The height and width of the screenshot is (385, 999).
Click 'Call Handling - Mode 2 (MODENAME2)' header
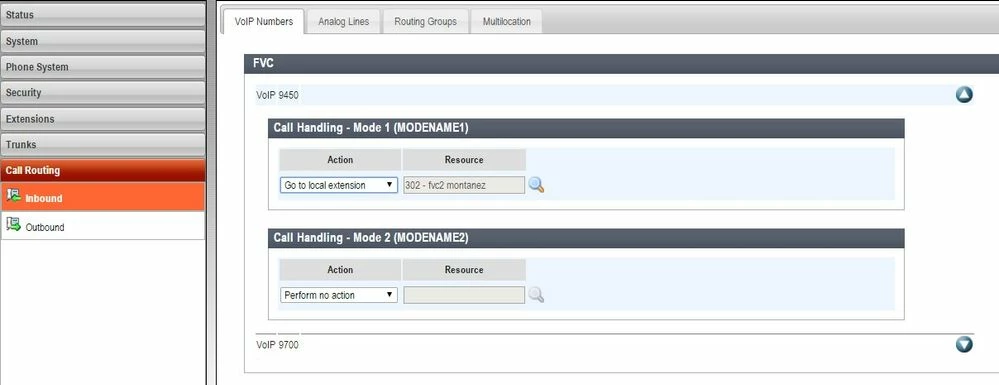point(586,238)
